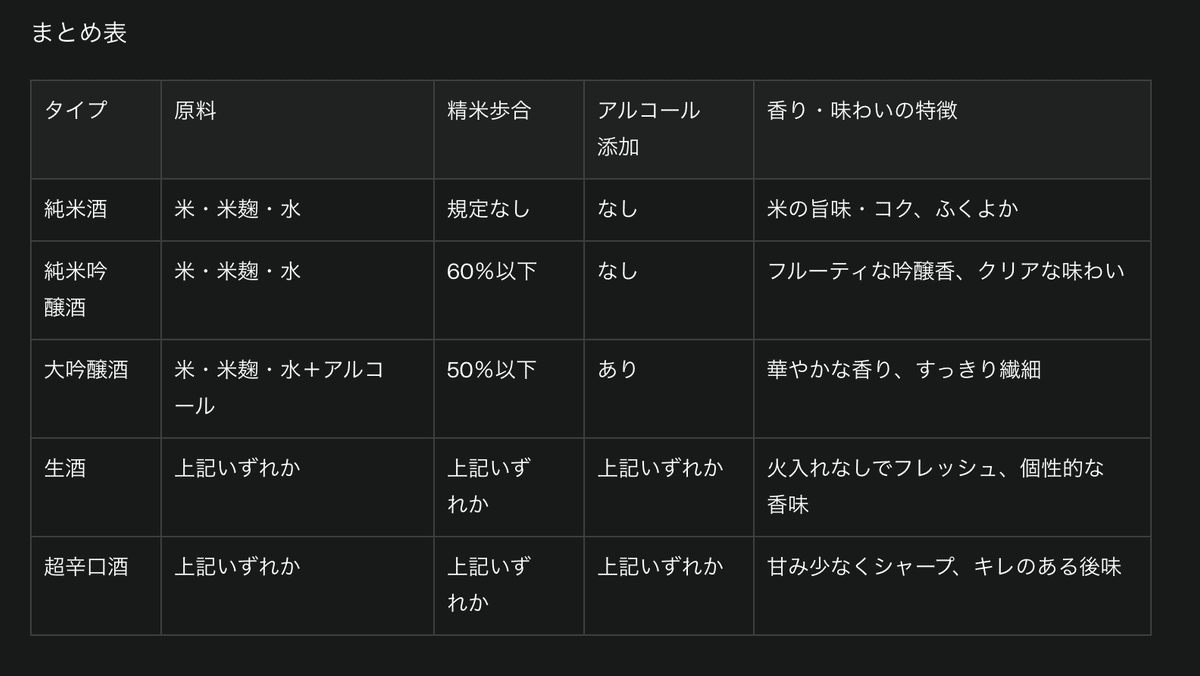Click the 純米酒 row label
The height and width of the screenshot is (676, 1200).
[96, 210]
